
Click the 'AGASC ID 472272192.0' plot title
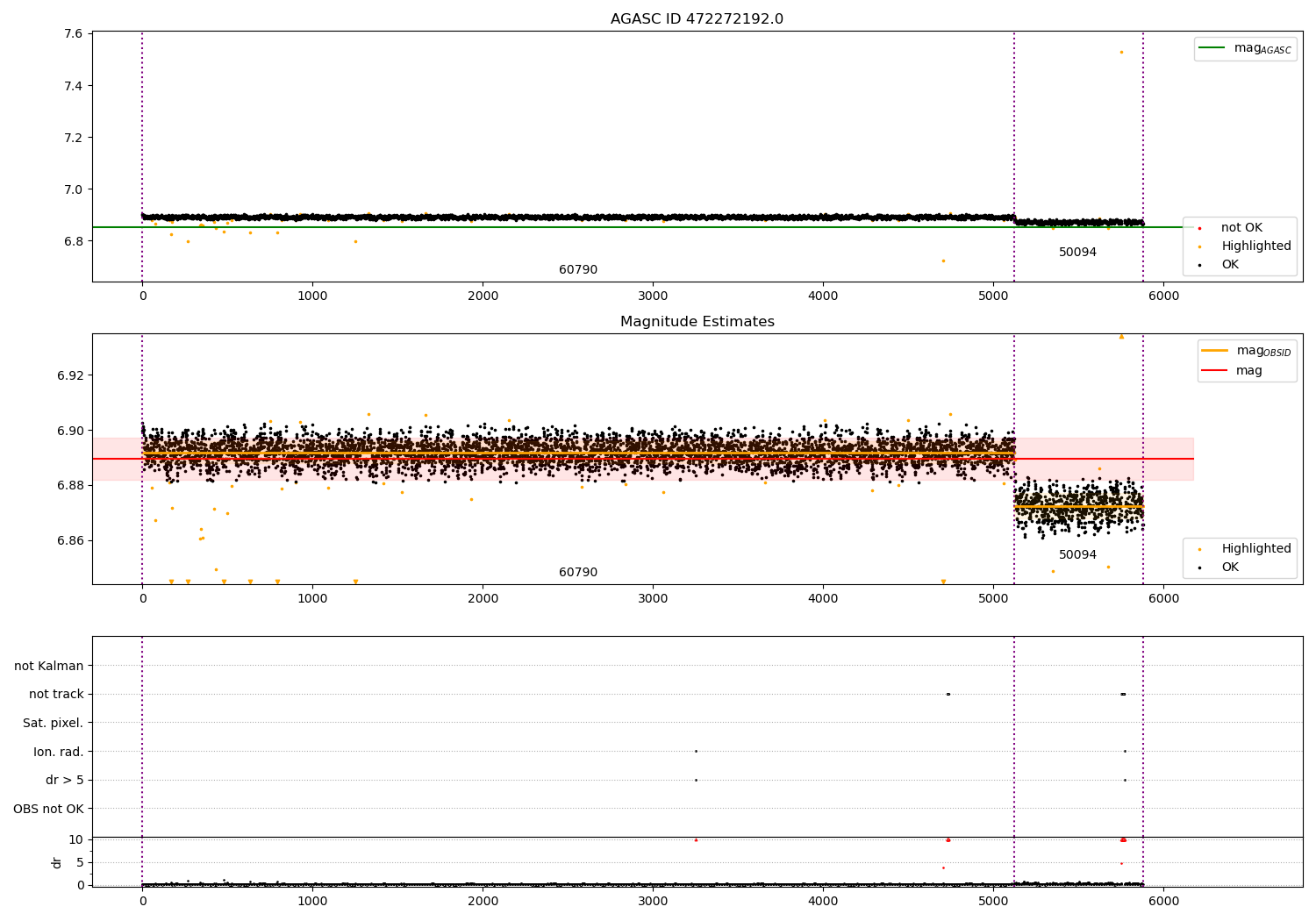[x=697, y=19]
